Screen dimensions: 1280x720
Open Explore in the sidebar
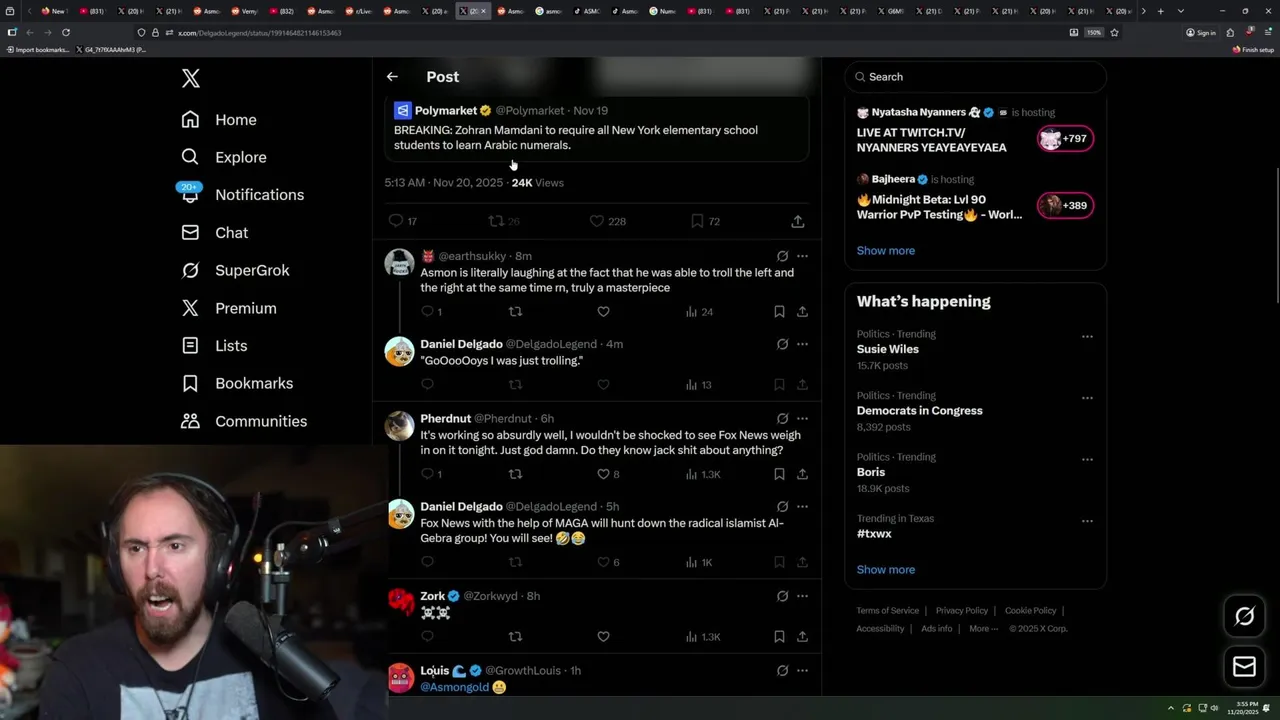224,157
